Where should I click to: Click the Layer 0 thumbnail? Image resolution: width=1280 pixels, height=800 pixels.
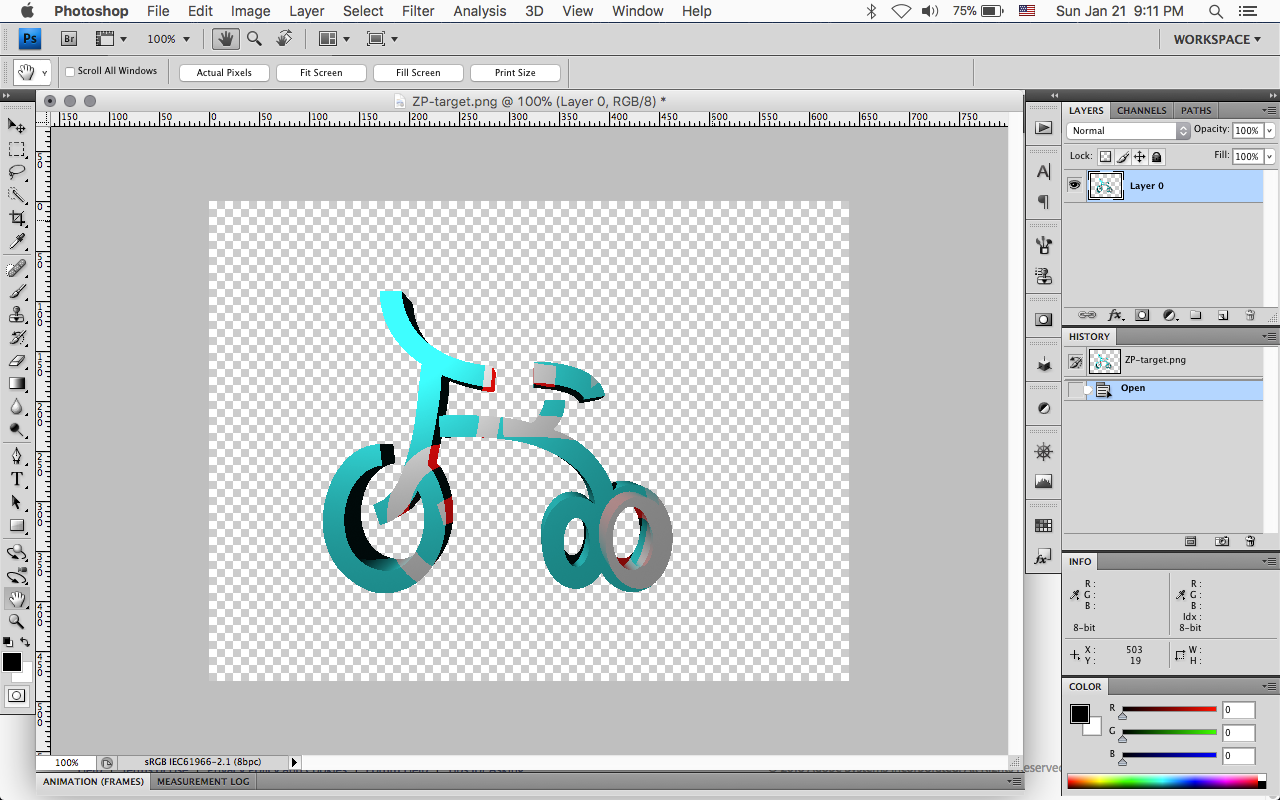coord(1105,185)
